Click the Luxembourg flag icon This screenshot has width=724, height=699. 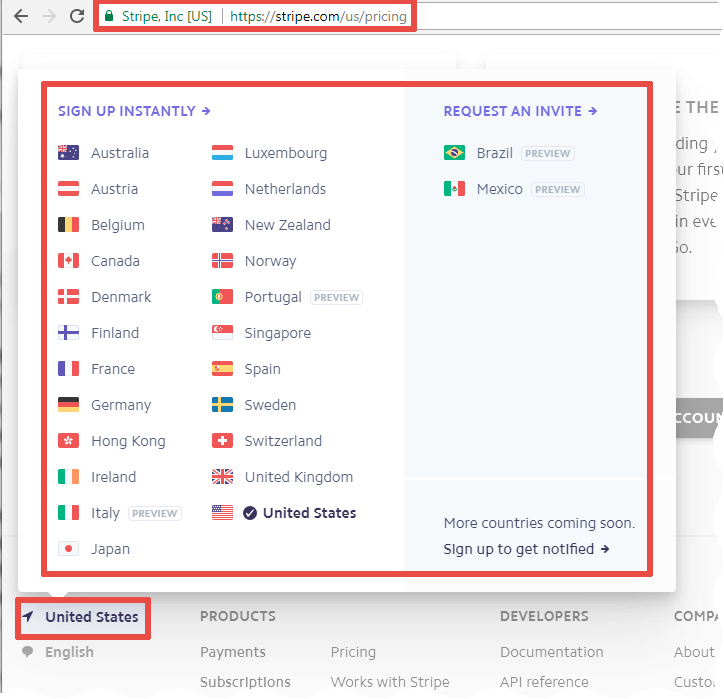(222, 152)
